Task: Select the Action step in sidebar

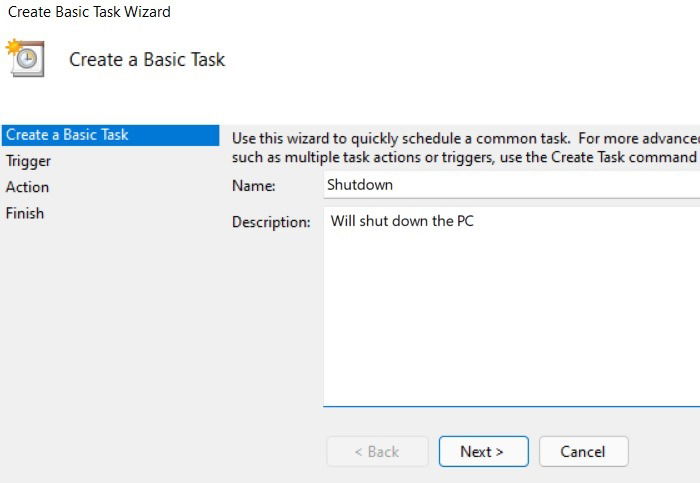Action: tap(27, 187)
